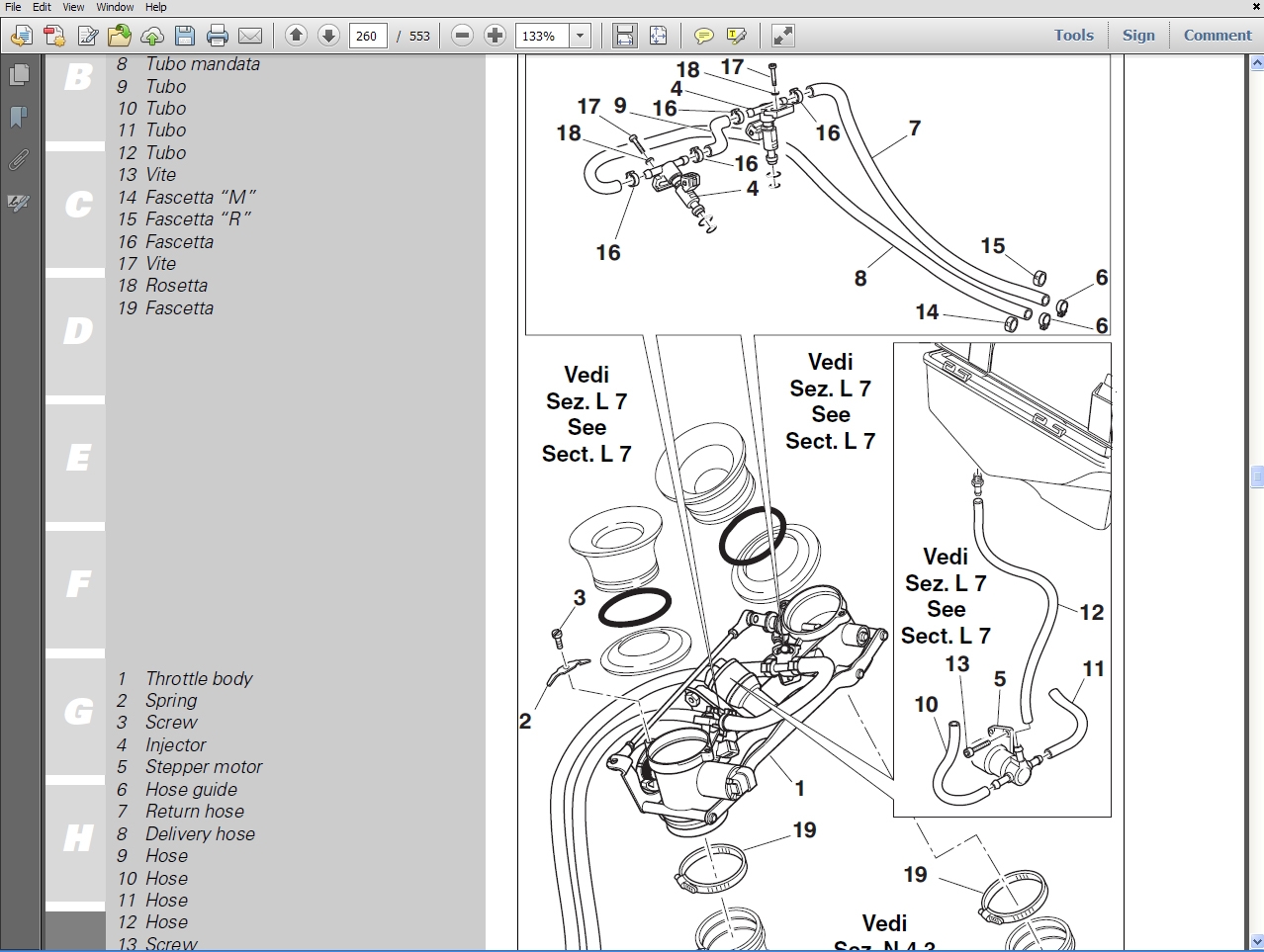The height and width of the screenshot is (952, 1264).
Task: Click the zoom in plus button
Action: pos(496,36)
